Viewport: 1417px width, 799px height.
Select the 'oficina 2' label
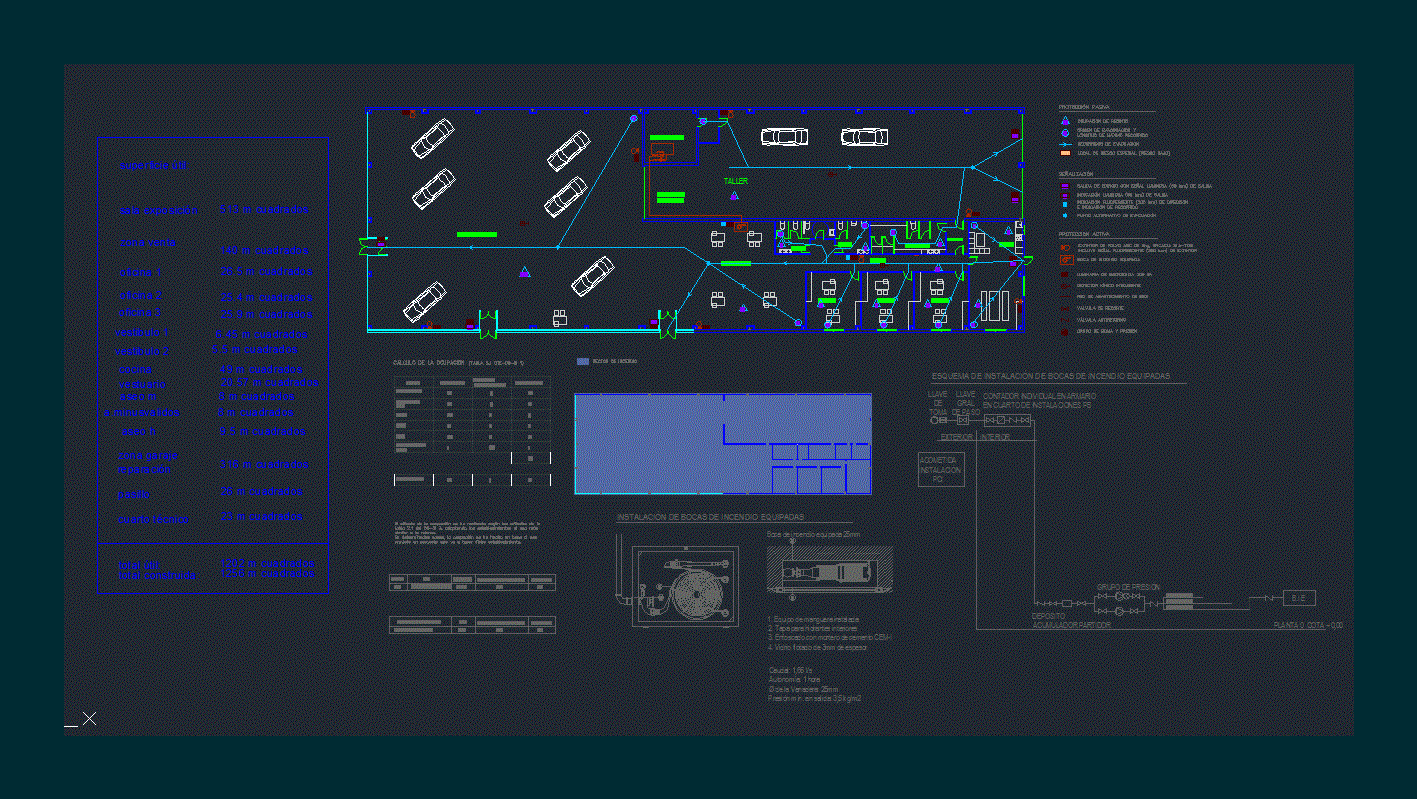pyautogui.click(x=140, y=296)
